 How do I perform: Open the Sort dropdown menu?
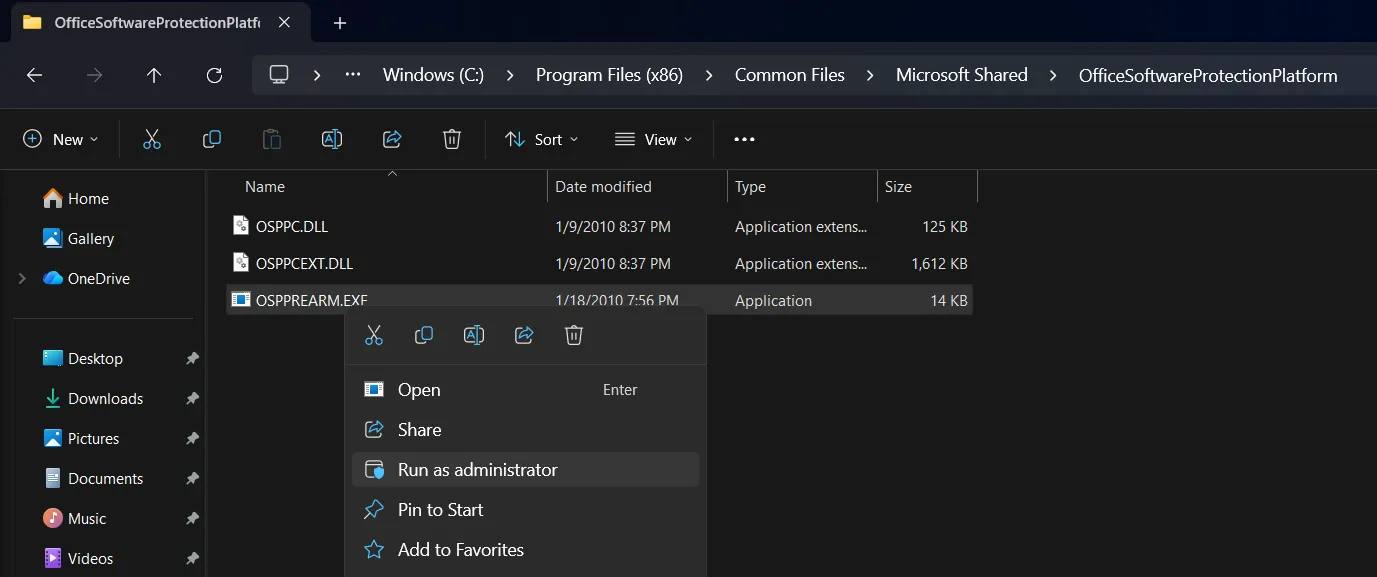pyautogui.click(x=542, y=140)
